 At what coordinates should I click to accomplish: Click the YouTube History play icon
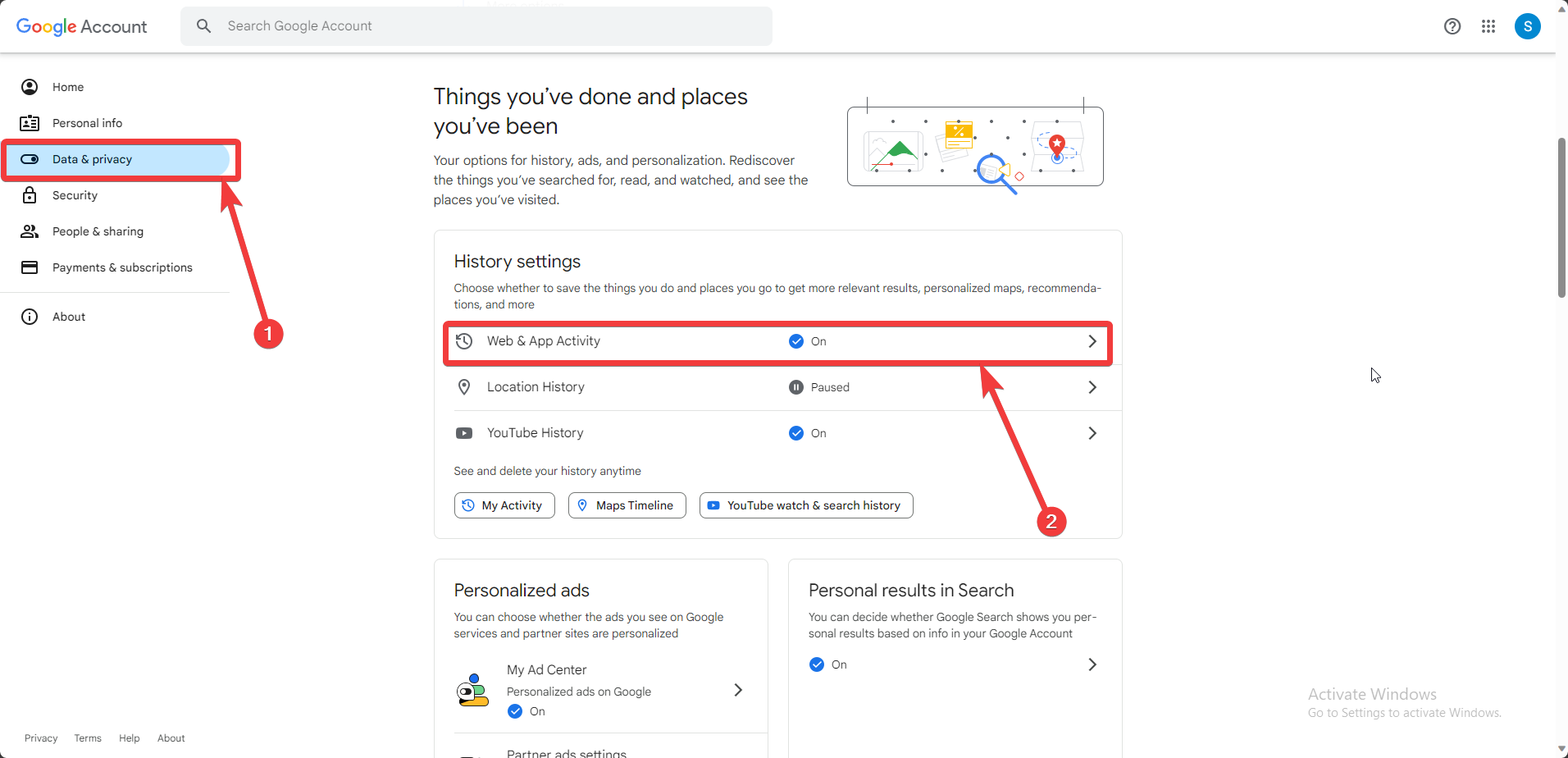pyautogui.click(x=464, y=433)
